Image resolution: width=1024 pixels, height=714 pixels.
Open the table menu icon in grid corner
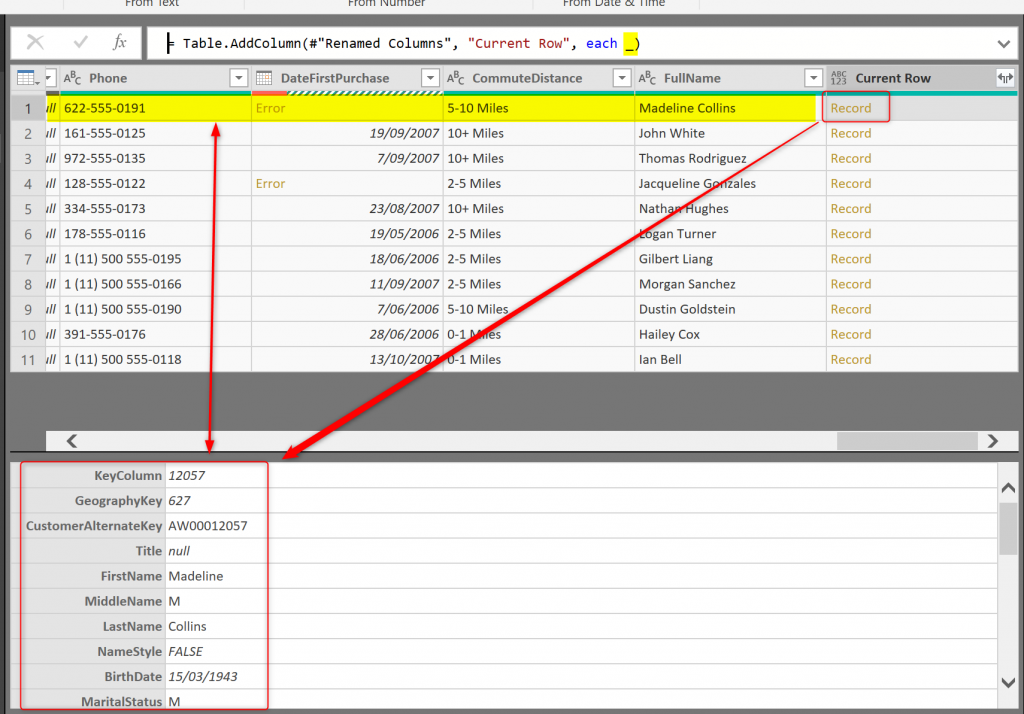pyautogui.click(x=26, y=78)
